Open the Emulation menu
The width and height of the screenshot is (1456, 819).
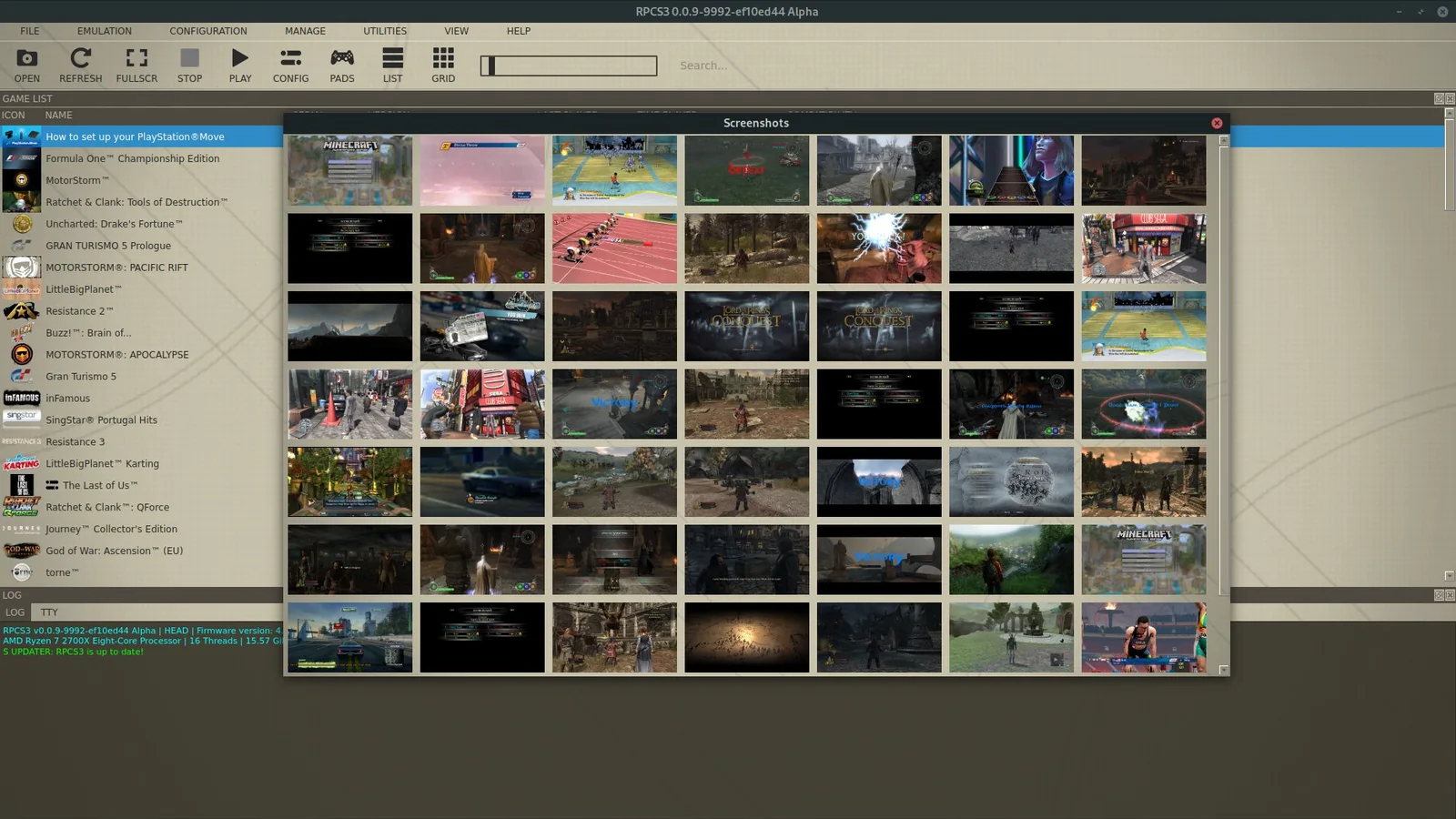coord(104,31)
